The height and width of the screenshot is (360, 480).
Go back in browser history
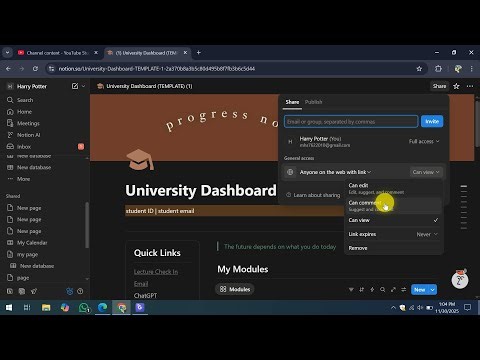click(8, 69)
